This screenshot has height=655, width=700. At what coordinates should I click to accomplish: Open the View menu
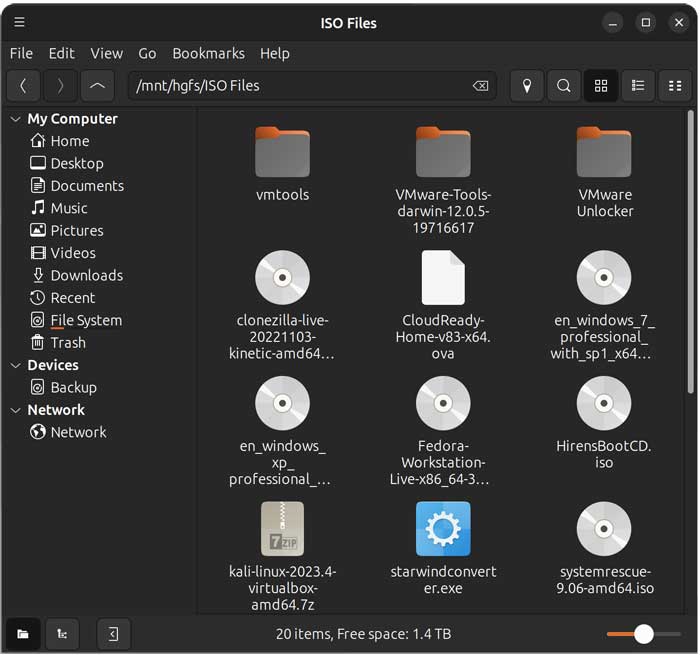pos(106,54)
